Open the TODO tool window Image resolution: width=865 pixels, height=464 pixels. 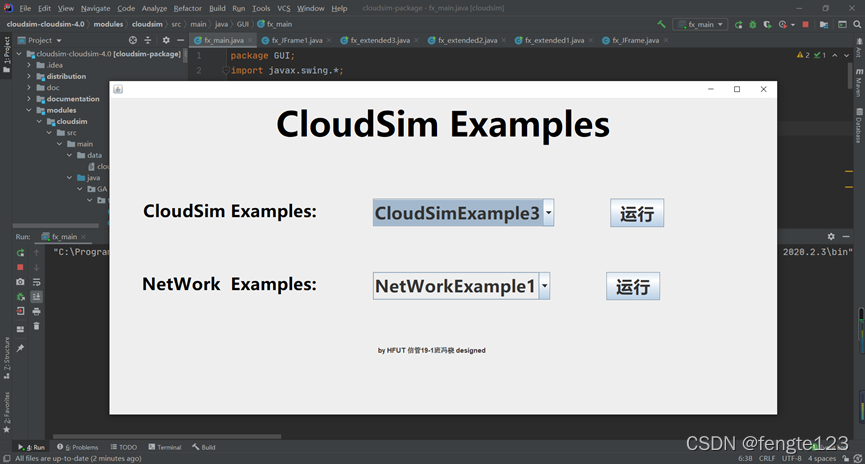[x=124, y=447]
